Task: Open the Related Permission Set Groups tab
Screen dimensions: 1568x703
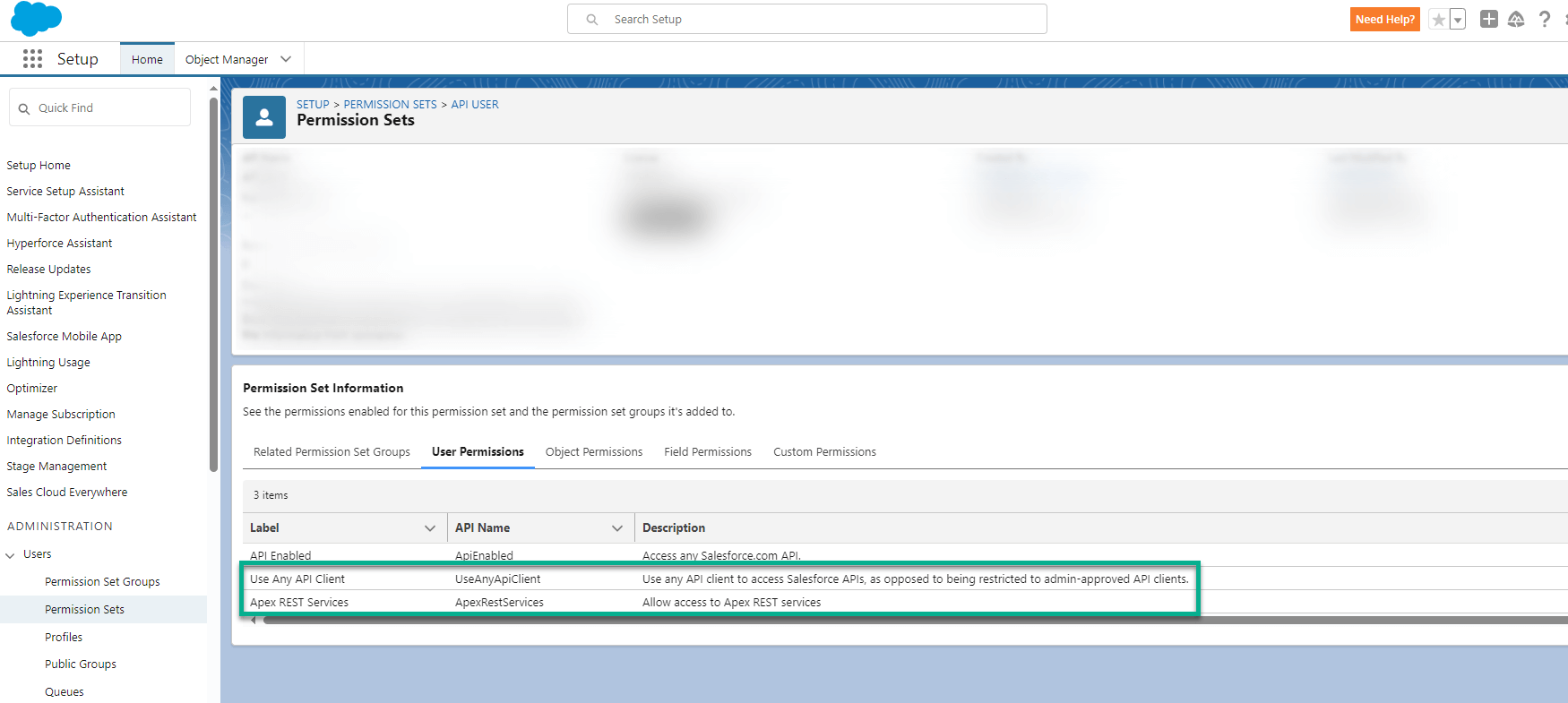Action: 332,451
